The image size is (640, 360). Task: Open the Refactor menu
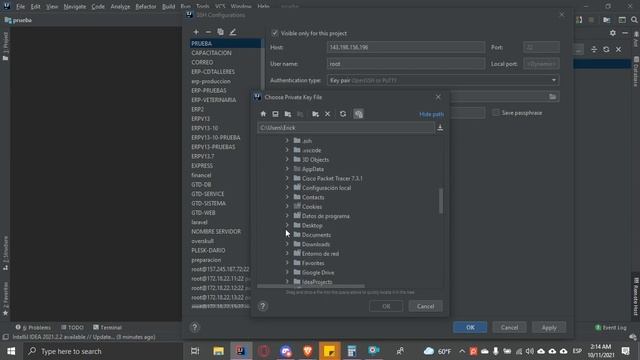point(146,7)
